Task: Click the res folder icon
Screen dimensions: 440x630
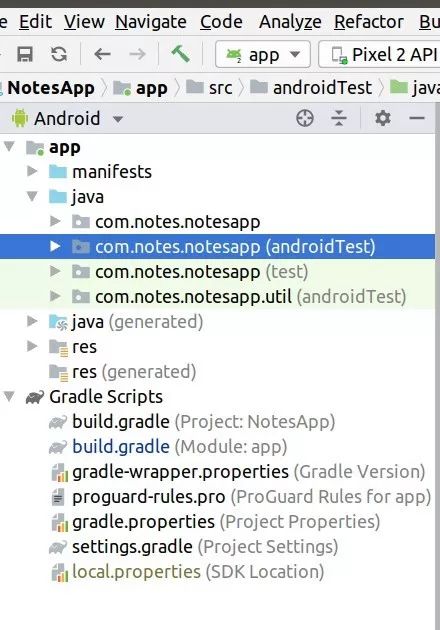Action: 58,348
